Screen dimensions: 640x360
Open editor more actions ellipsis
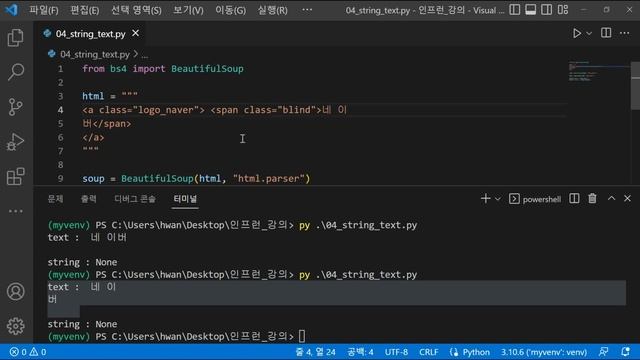(624, 33)
